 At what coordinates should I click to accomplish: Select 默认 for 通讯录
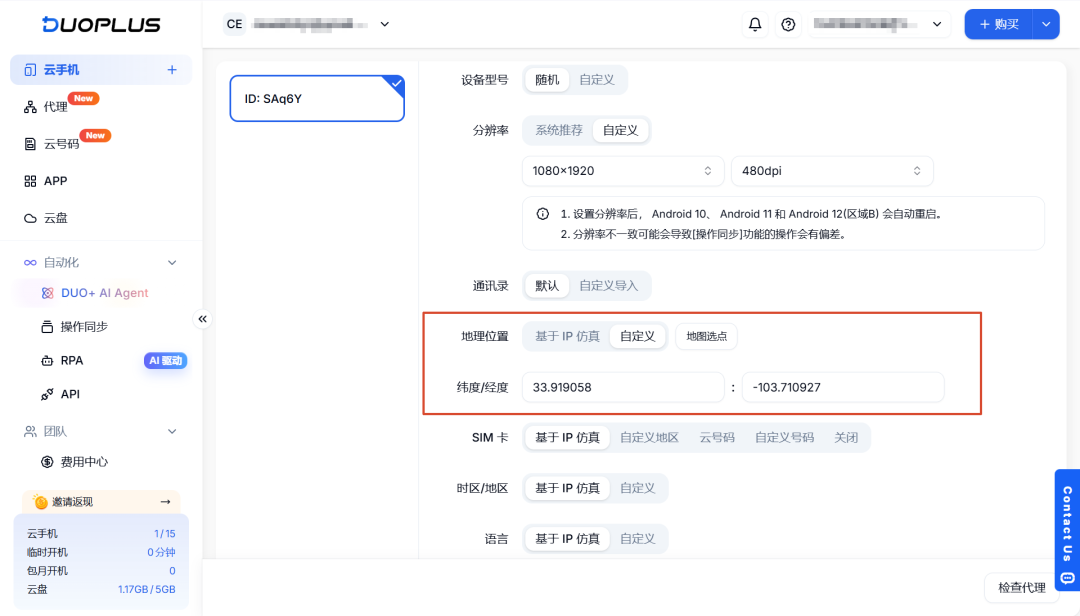click(x=547, y=286)
